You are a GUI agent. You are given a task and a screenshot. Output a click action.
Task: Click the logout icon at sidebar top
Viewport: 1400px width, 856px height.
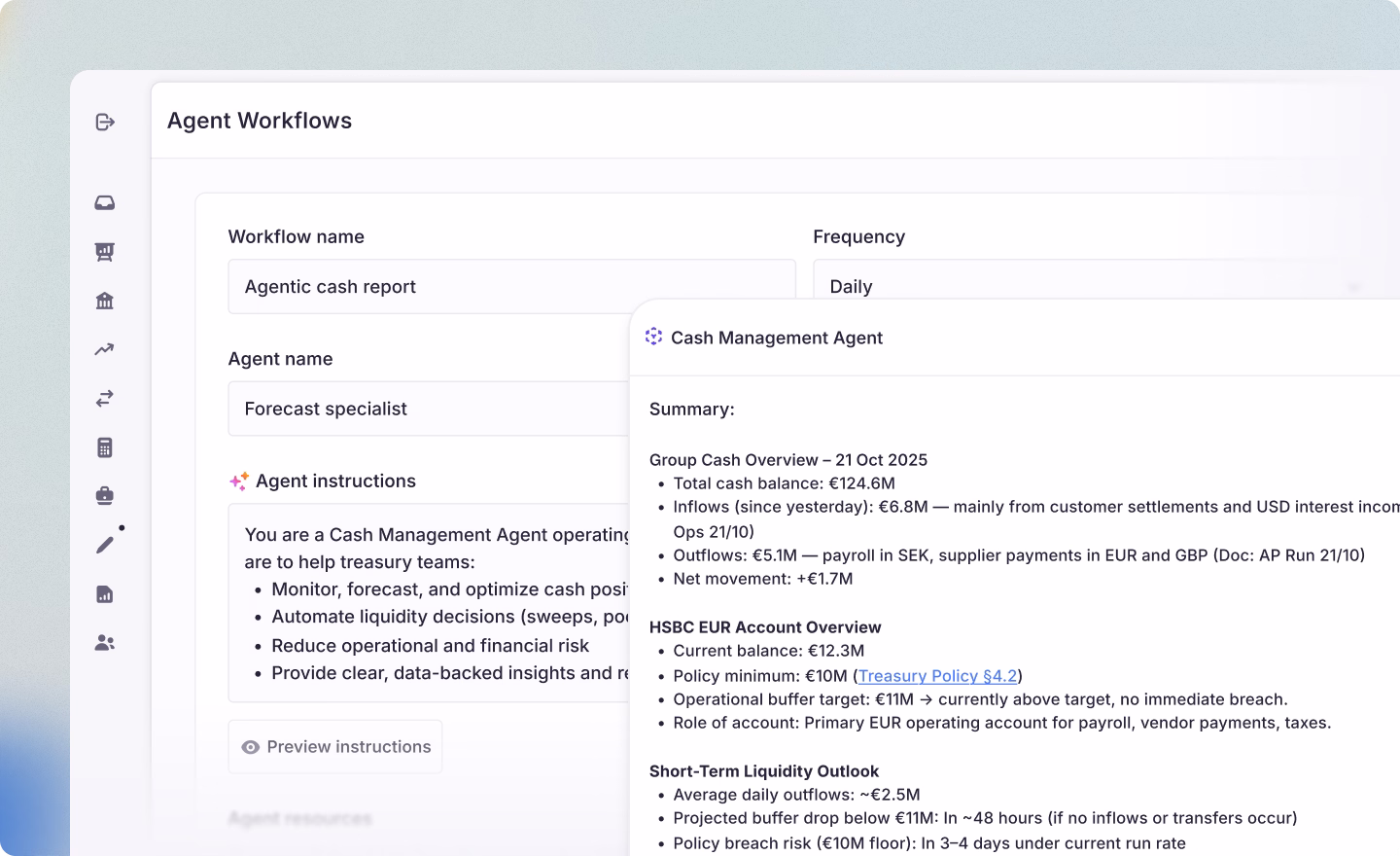click(105, 122)
